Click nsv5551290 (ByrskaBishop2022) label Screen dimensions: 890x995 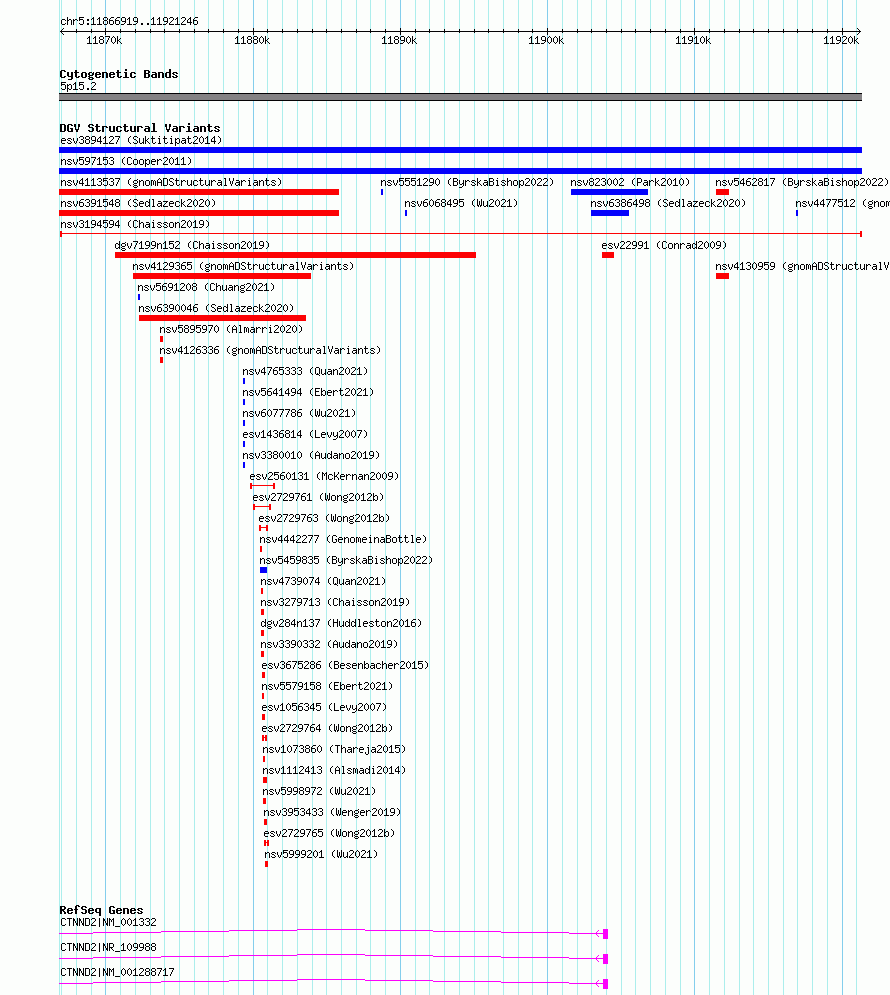tap(468, 182)
